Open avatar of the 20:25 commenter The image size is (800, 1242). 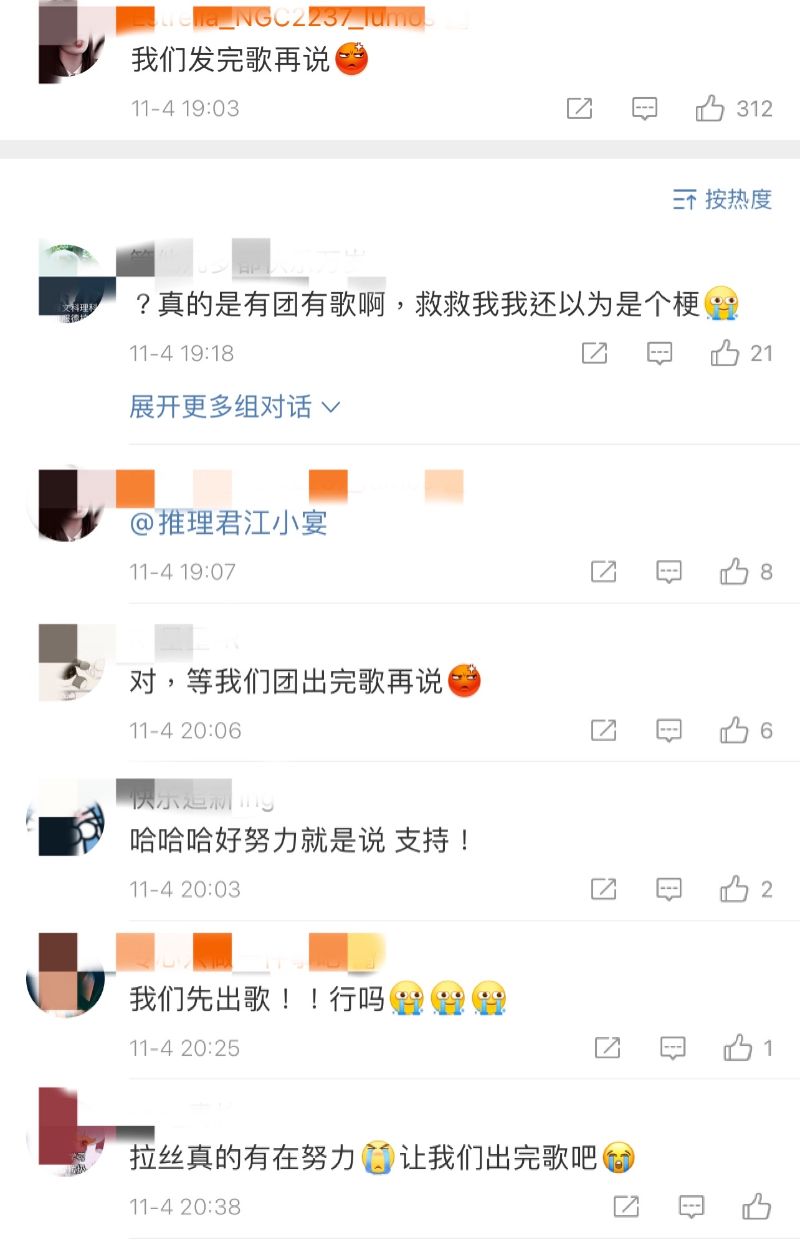click(x=66, y=973)
